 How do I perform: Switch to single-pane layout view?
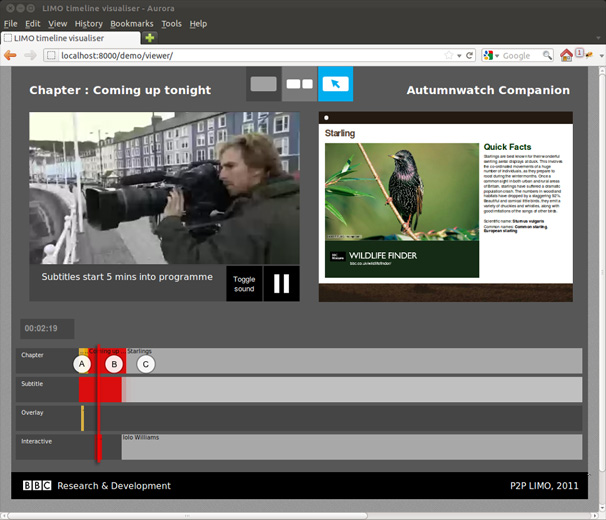coord(264,84)
